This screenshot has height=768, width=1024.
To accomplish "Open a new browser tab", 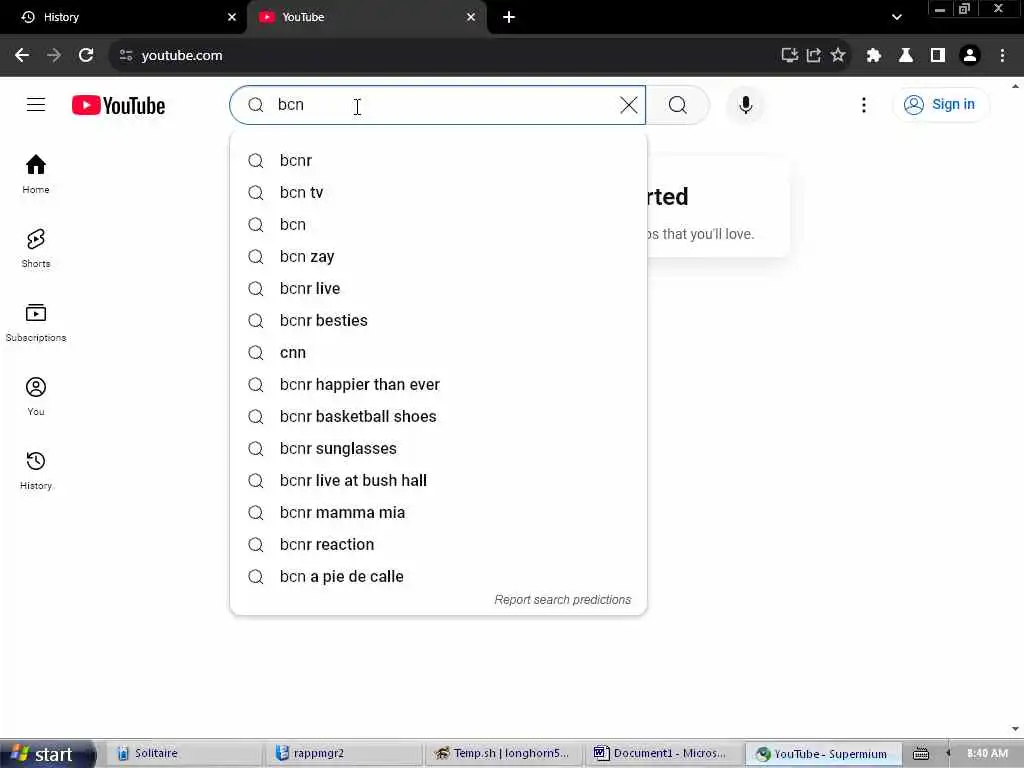I will coord(509,17).
